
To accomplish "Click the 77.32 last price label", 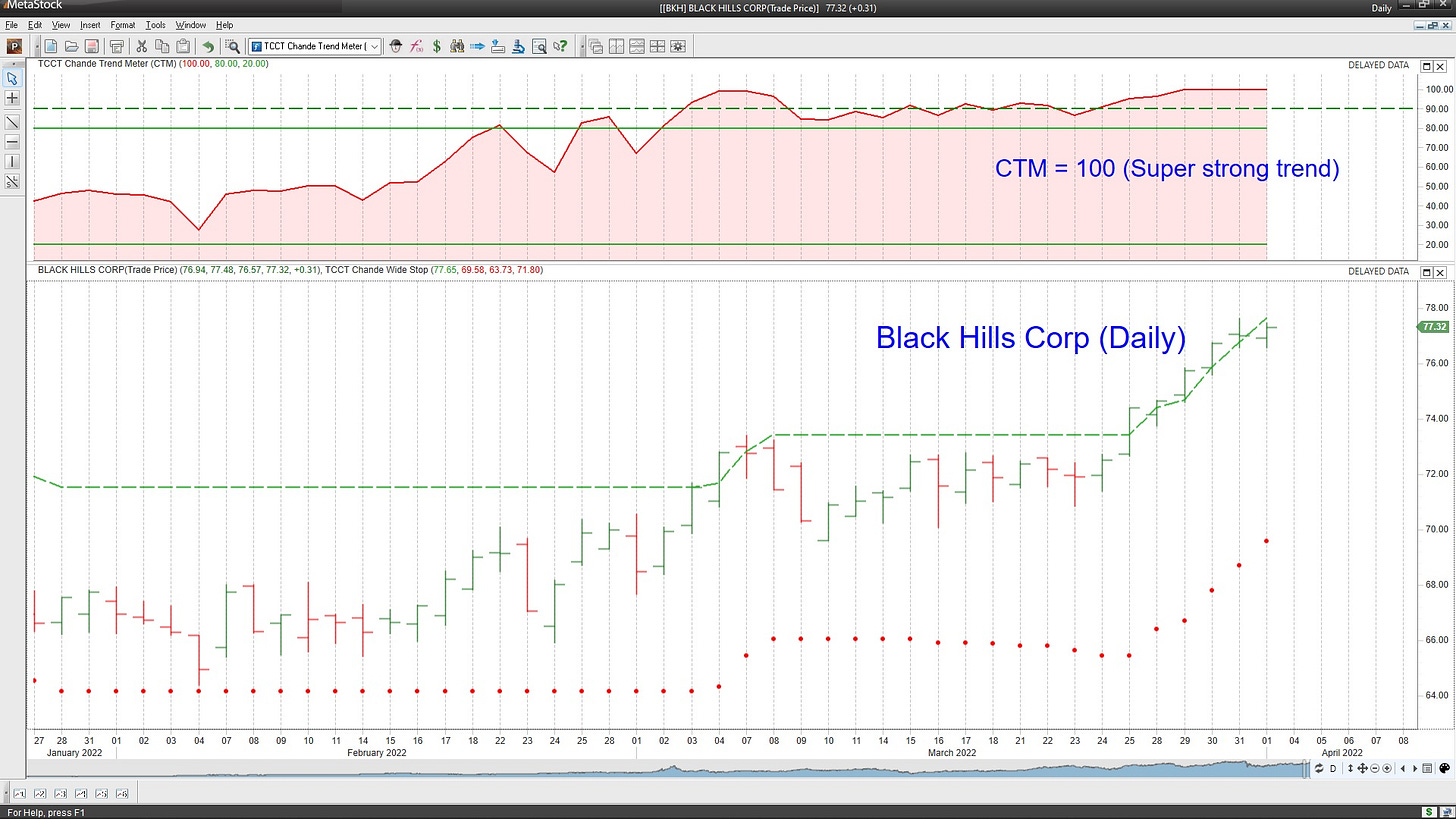I will point(1433,327).
